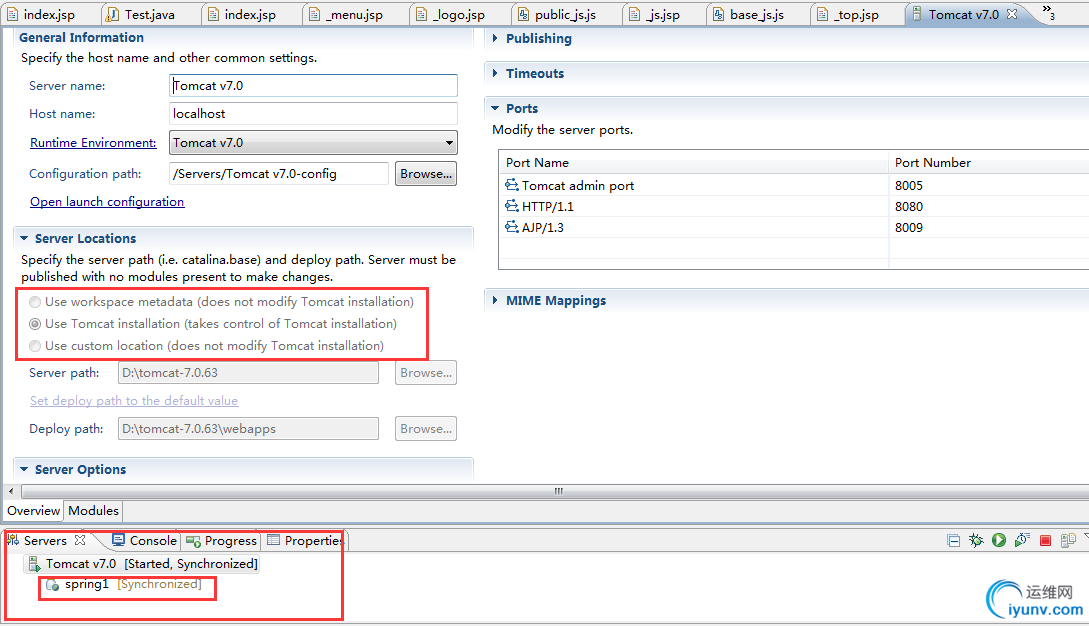Select Use workspace metadata option
1089x626 pixels.
[35, 302]
